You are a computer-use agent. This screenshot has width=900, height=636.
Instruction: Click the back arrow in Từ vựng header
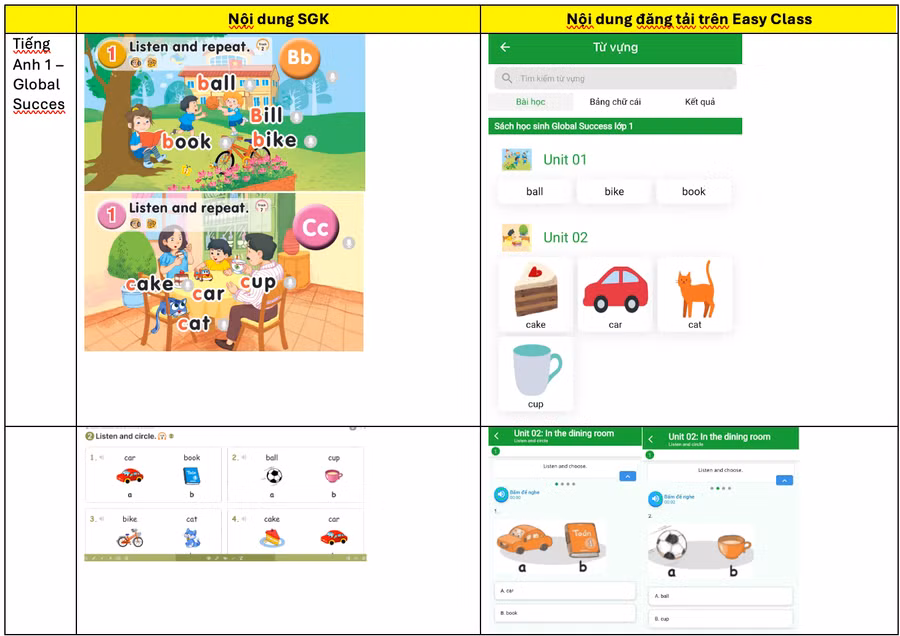click(505, 47)
